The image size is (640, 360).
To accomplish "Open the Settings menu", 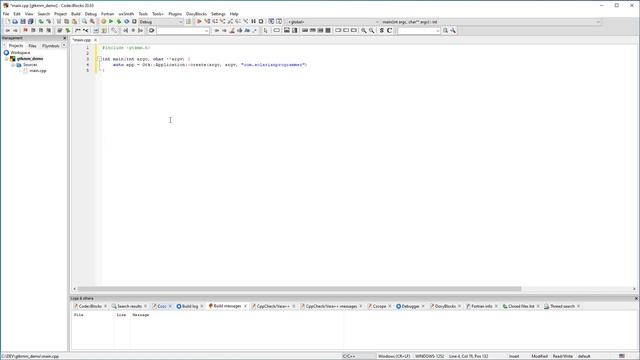I will 218,14.
